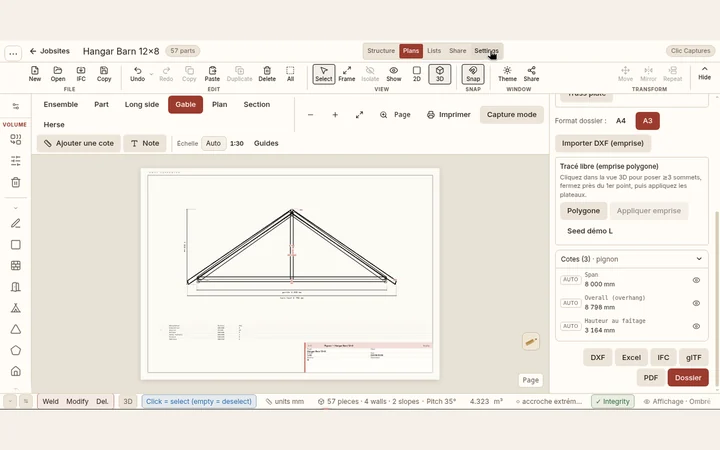Enable Capture mode
Viewport: 720px width, 450px height.
(x=512, y=115)
